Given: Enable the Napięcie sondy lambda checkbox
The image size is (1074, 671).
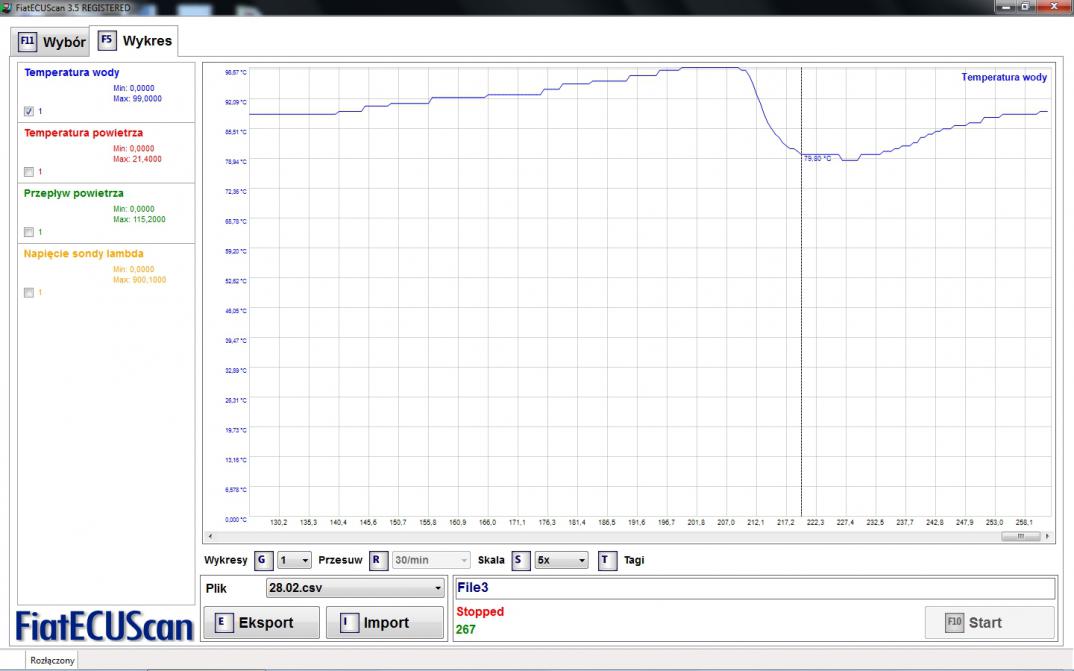Looking at the screenshot, I should click(29, 292).
